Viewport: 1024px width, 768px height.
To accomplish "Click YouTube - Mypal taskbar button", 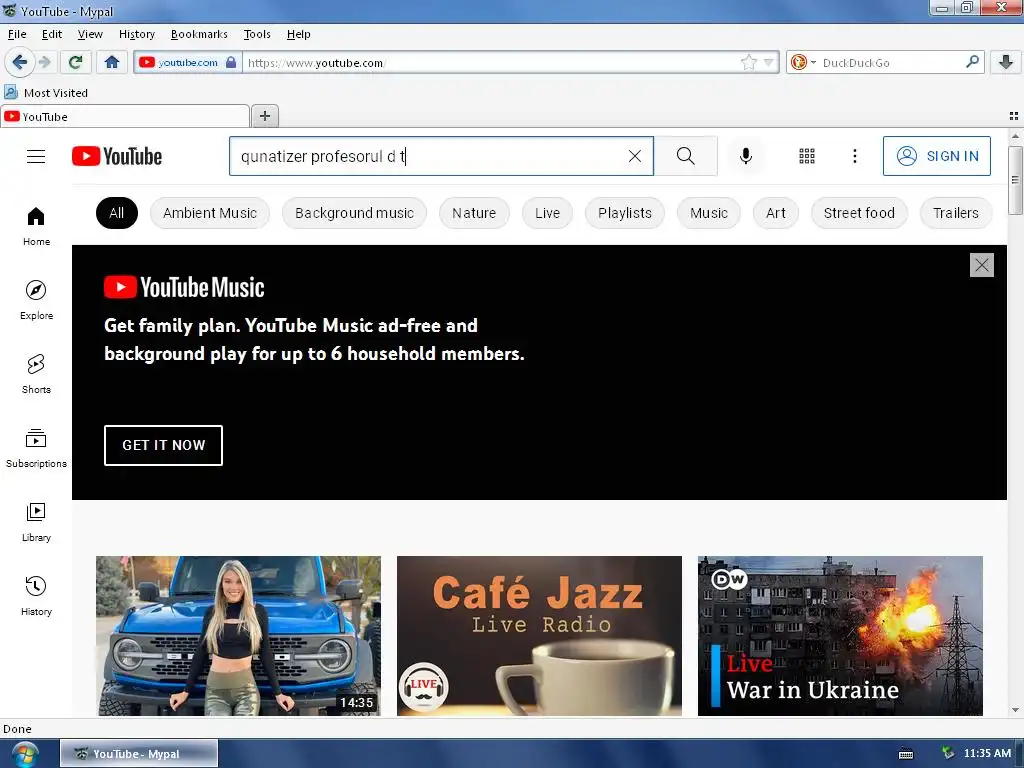I will (x=139, y=754).
